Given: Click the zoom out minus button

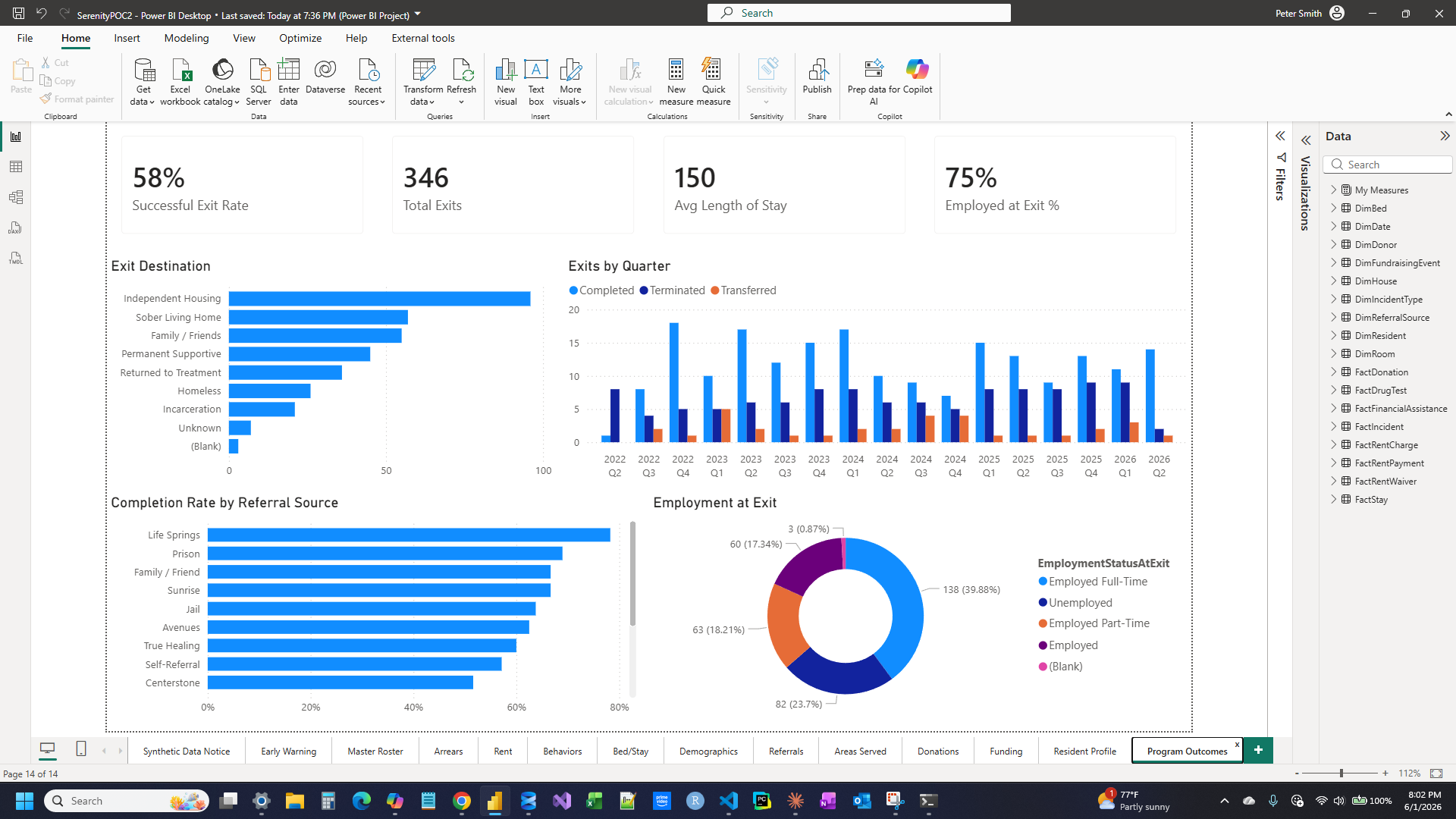Looking at the screenshot, I should point(1297,773).
